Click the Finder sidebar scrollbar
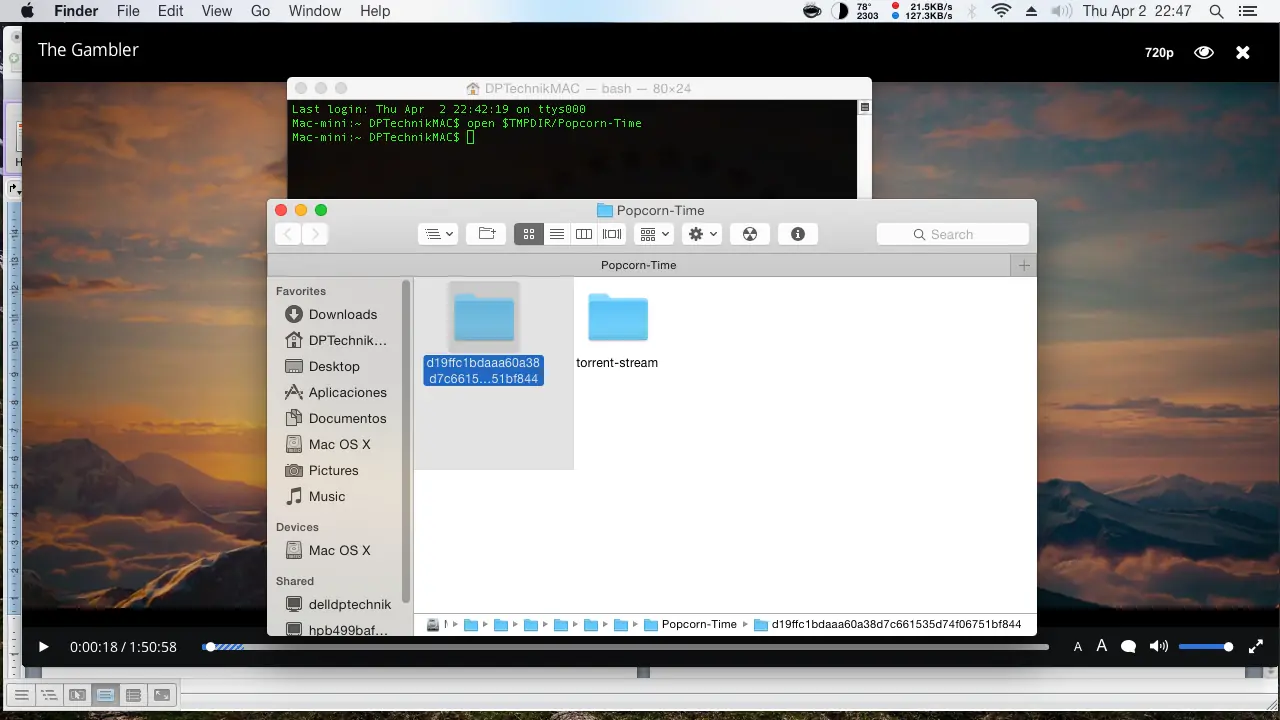The width and height of the screenshot is (1280, 720). tap(406, 440)
